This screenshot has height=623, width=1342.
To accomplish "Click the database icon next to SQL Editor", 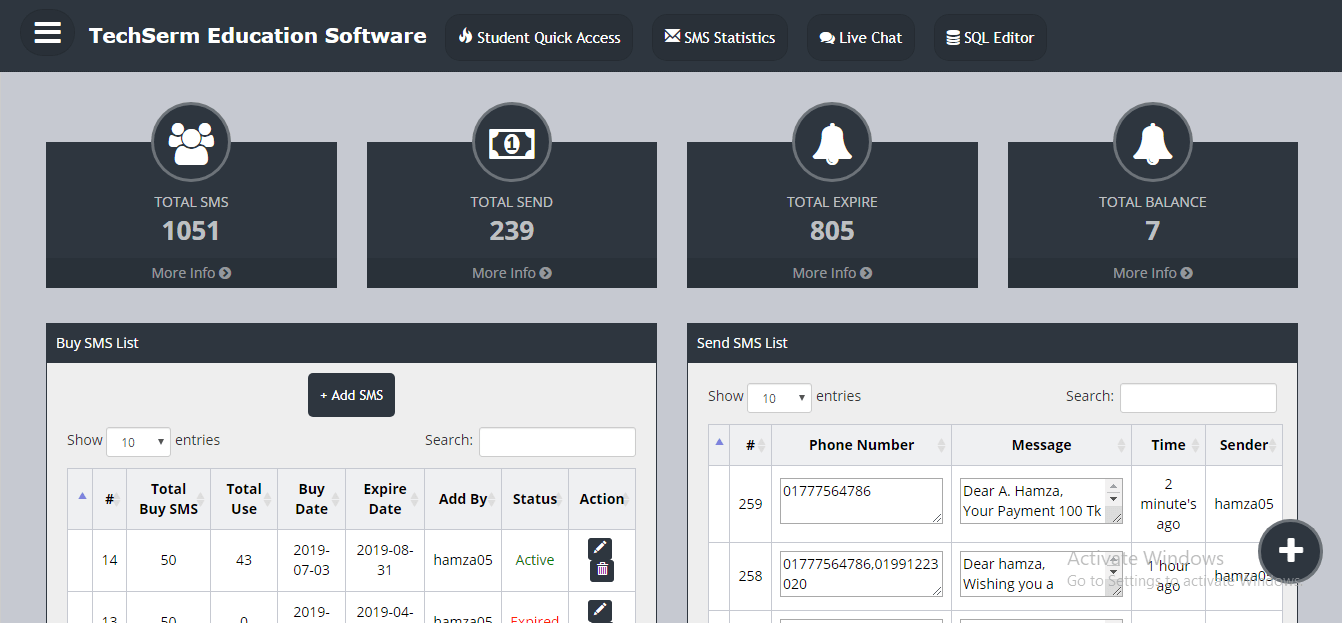I will [952, 37].
